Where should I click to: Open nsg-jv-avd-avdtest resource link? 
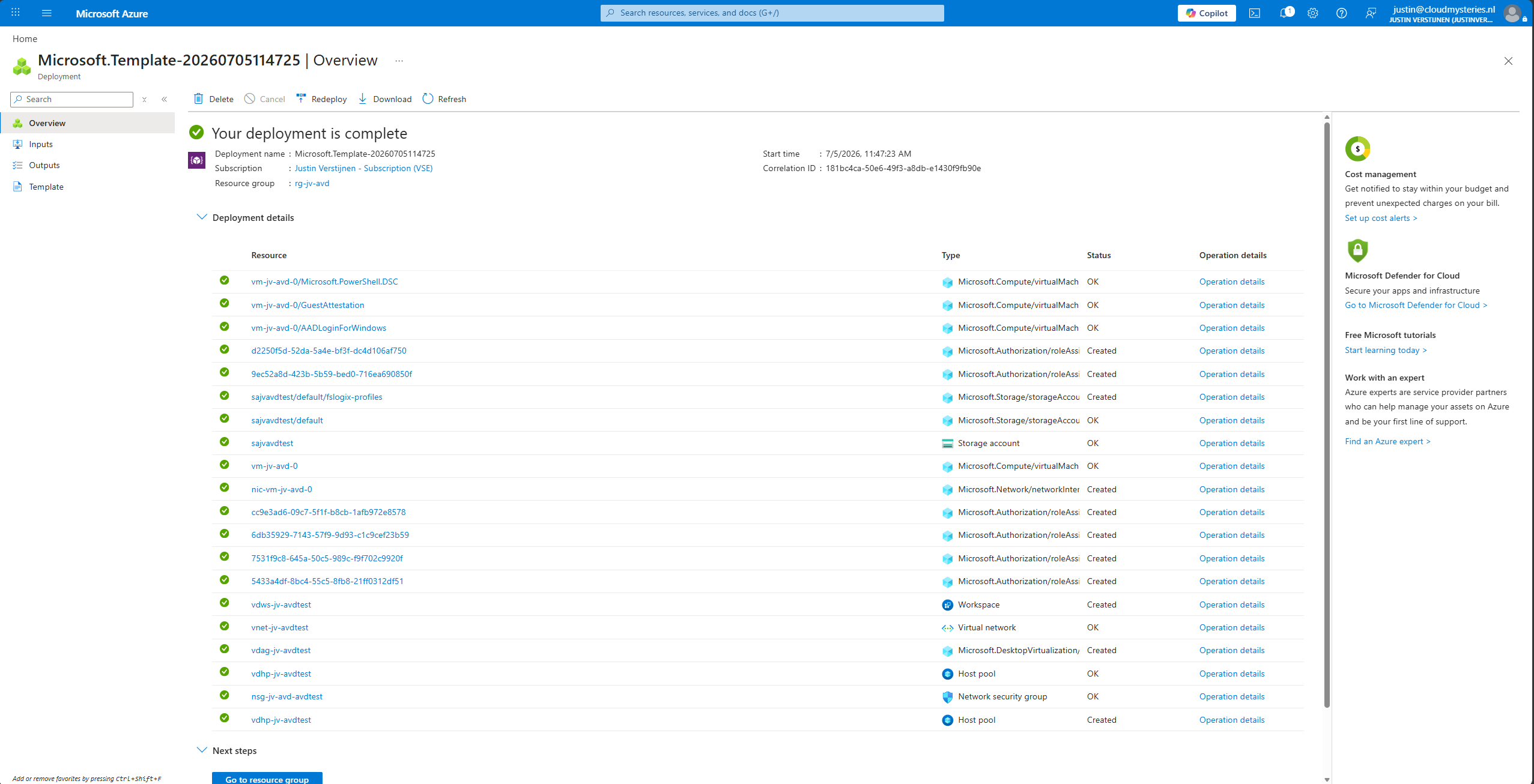click(286, 696)
